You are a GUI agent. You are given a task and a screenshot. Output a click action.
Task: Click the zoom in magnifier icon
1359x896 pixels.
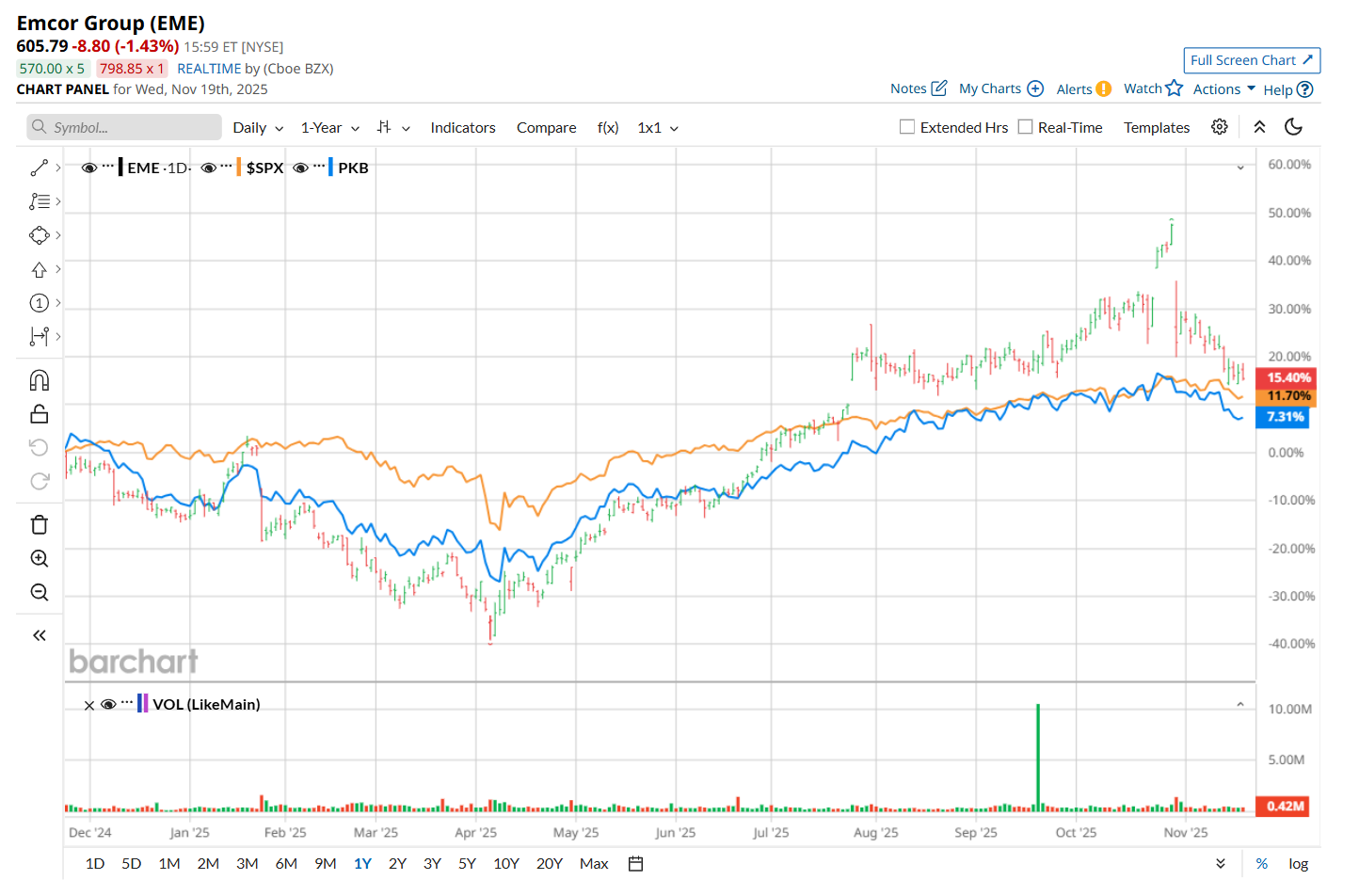(40, 558)
